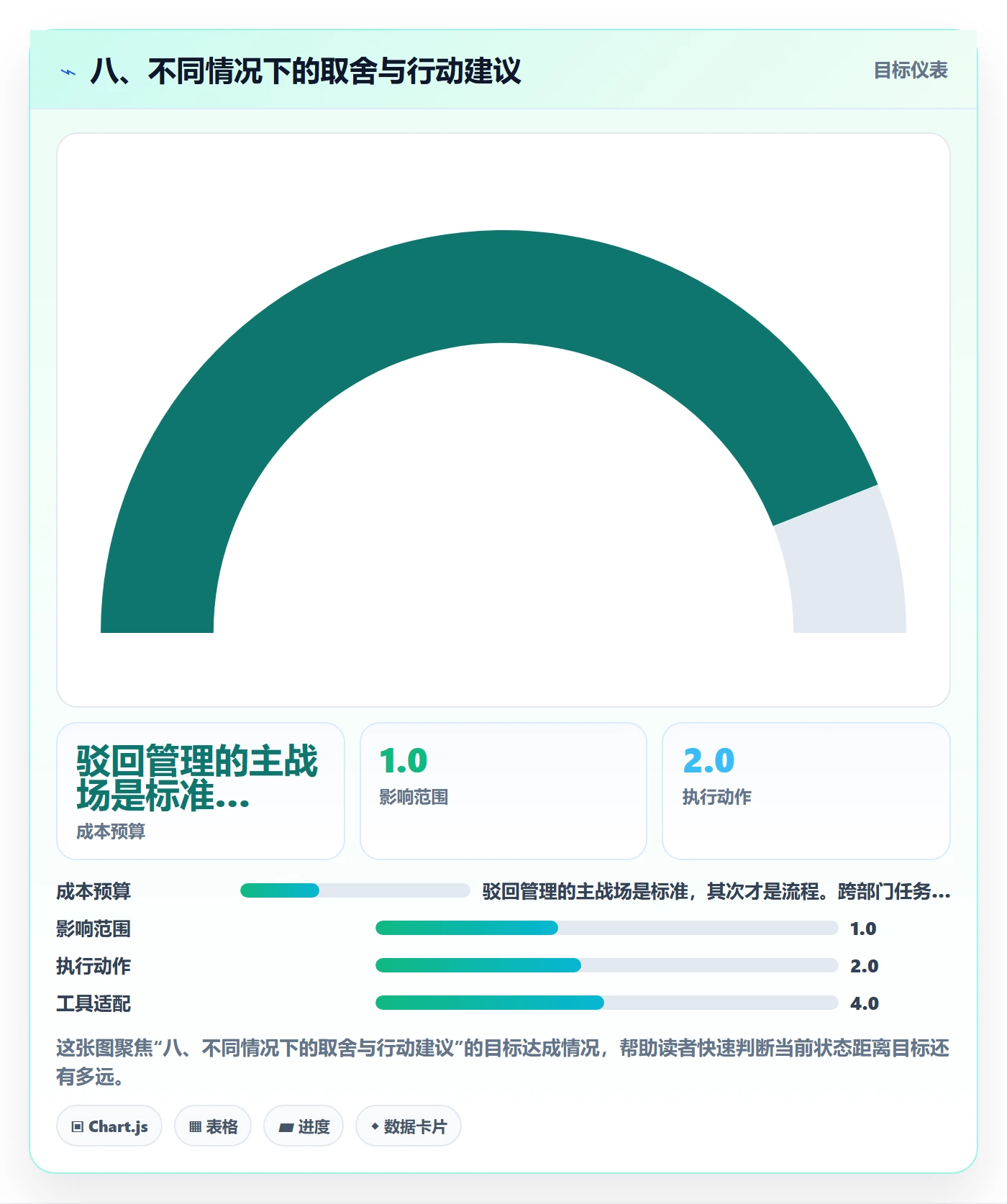Select the 进度 tag
This screenshot has height=1204, width=1007.
(304, 1126)
